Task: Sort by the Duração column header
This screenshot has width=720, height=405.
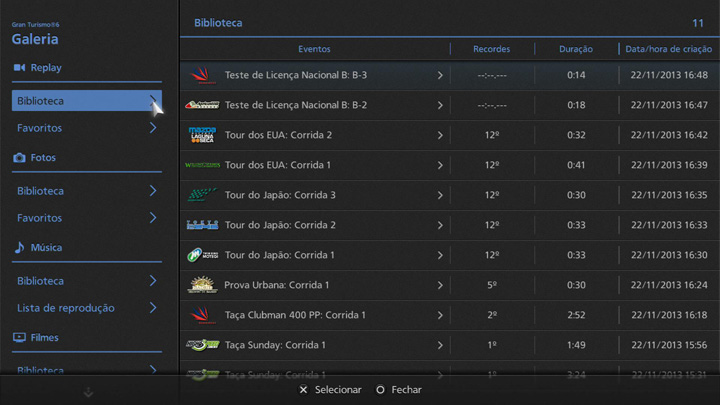Action: coord(576,49)
